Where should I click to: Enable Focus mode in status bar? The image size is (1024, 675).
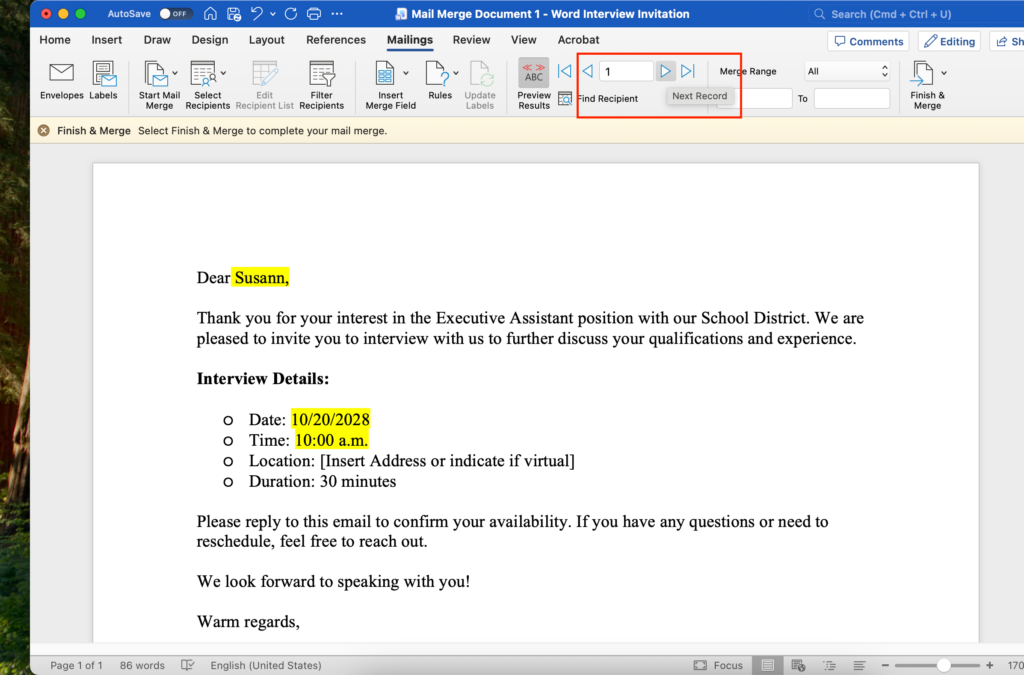pos(719,665)
